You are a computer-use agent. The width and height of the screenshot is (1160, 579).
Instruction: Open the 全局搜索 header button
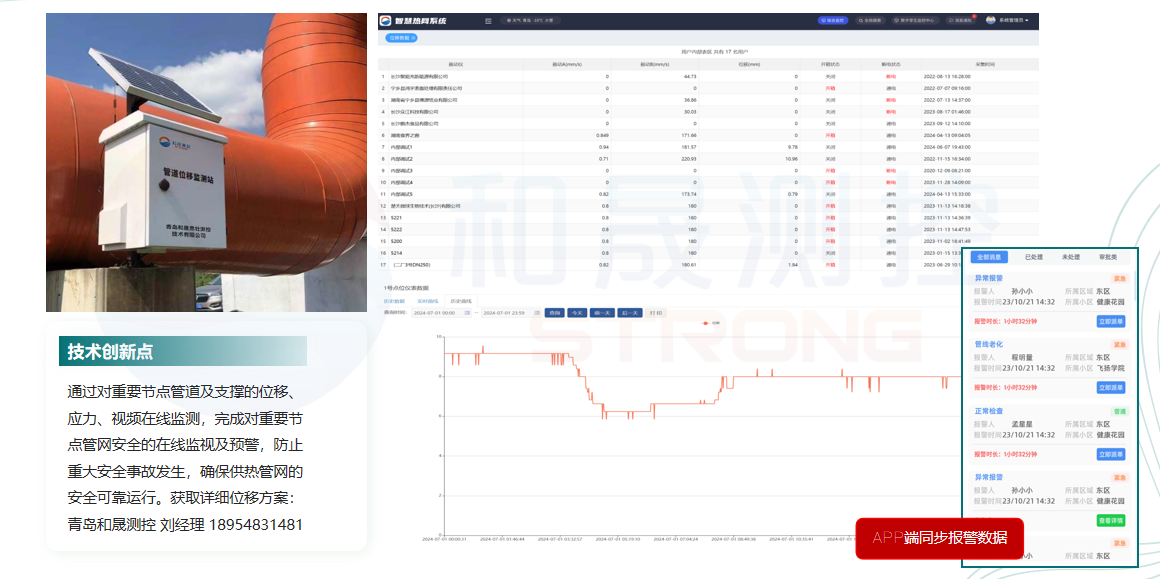[x=868, y=21]
